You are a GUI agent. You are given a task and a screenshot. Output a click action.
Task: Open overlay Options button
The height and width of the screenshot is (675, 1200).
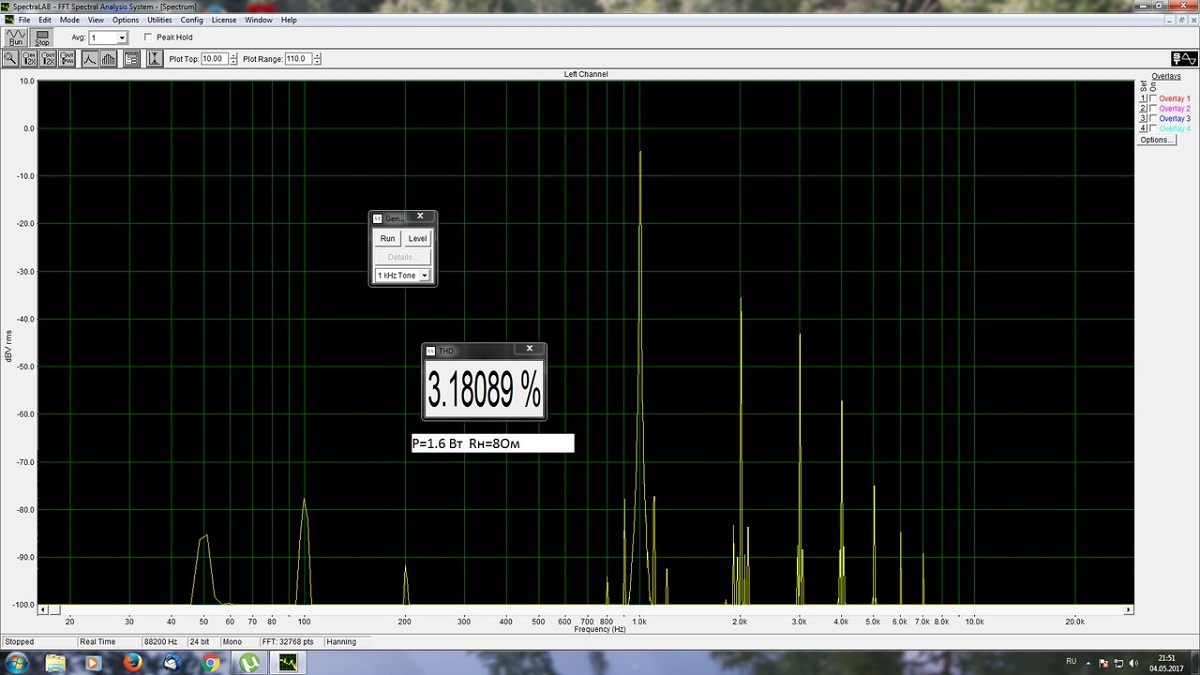[1156, 140]
